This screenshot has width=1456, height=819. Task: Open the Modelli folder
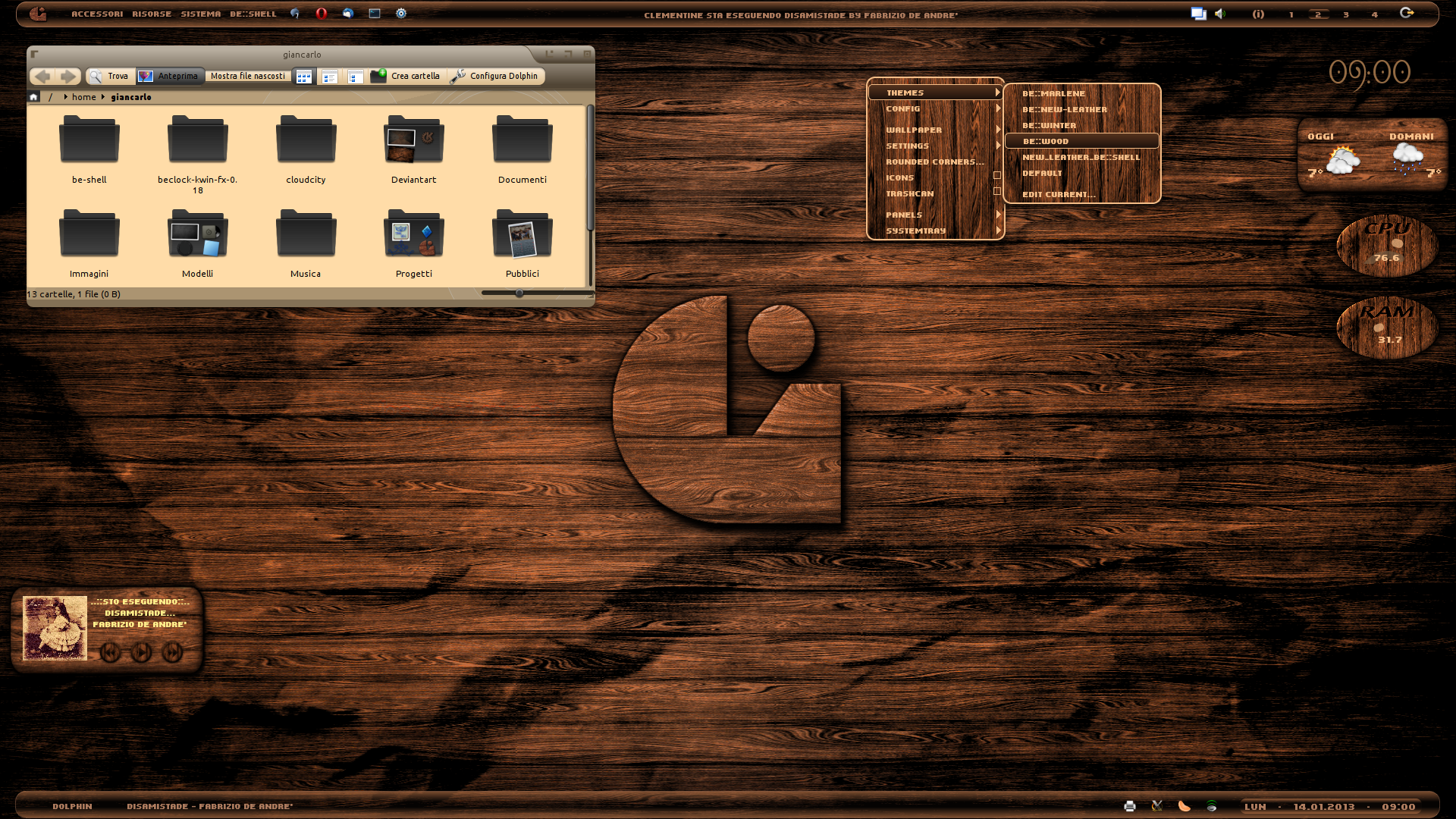(198, 243)
